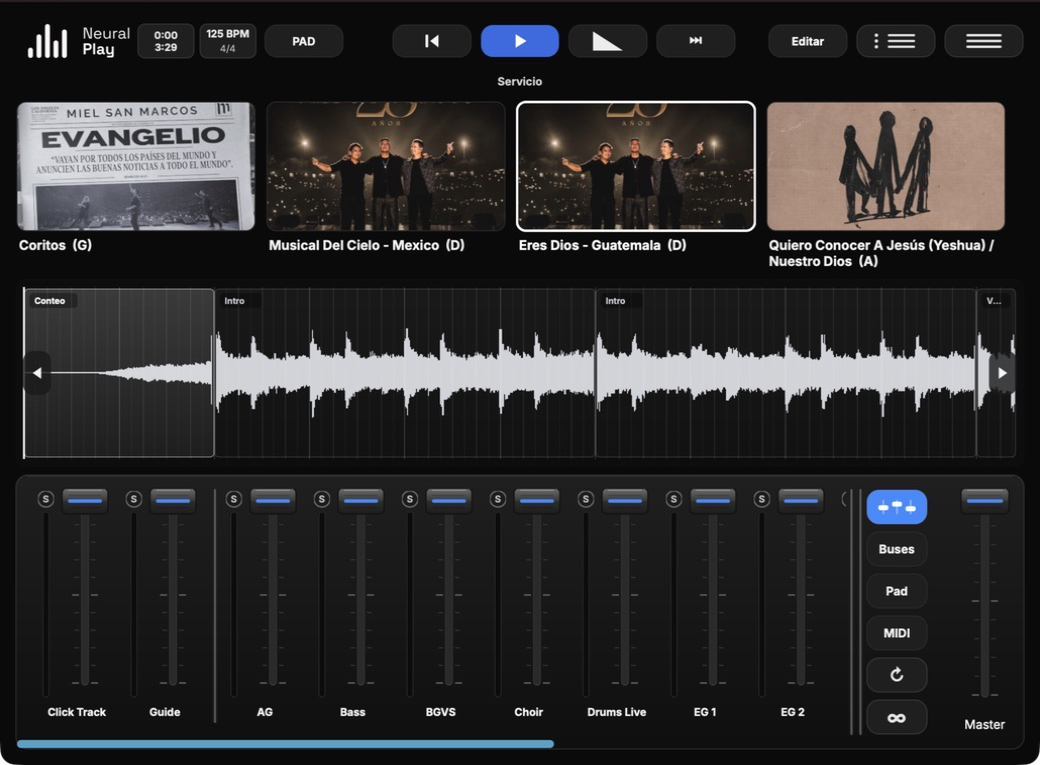1040x765 pixels.
Task: Solo the Click Track channel
Action: coord(46,499)
